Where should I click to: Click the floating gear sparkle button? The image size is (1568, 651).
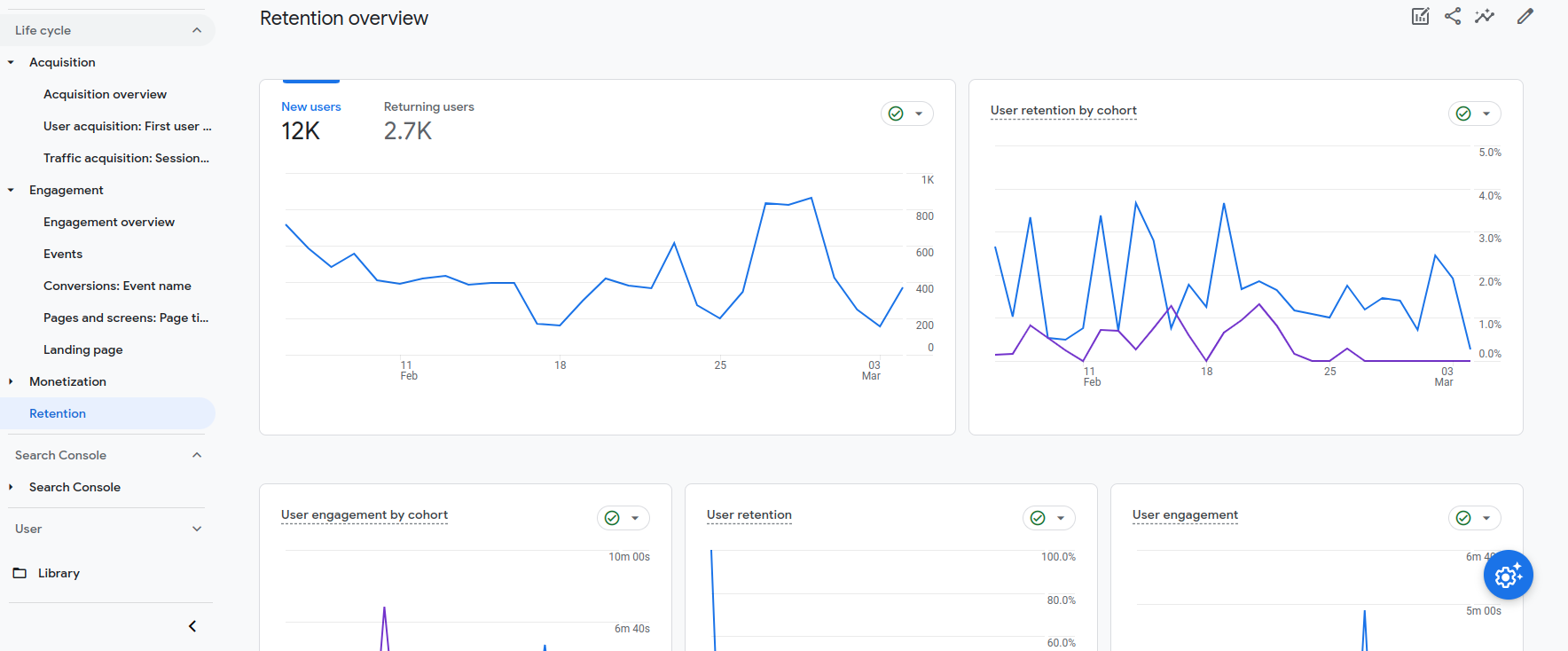(x=1509, y=575)
